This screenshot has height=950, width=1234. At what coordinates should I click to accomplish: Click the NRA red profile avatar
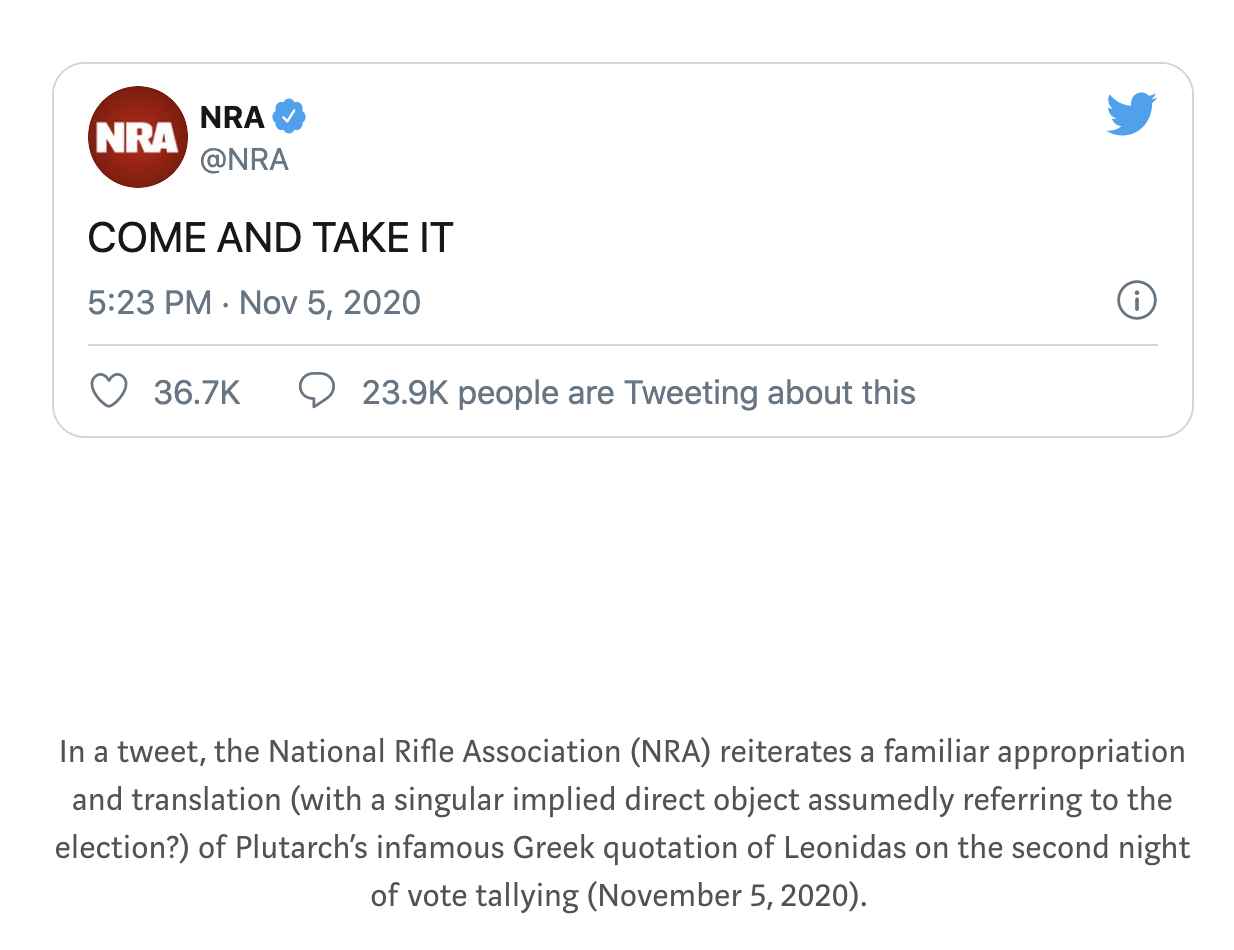point(137,137)
